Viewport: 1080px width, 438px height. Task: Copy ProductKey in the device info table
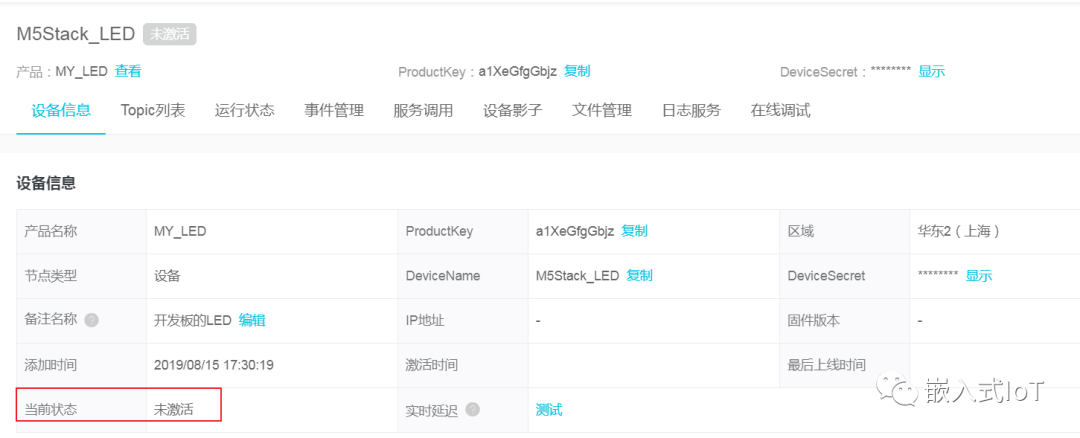click(635, 231)
